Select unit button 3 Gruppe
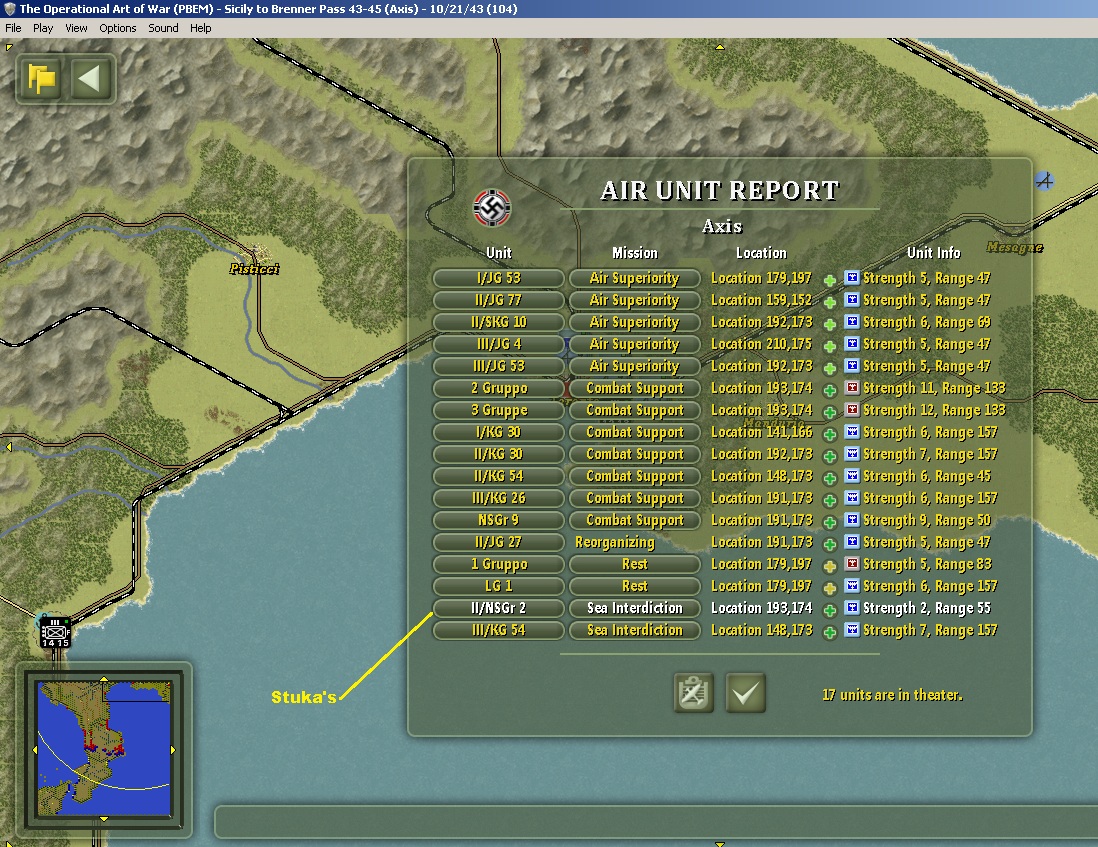 (499, 410)
